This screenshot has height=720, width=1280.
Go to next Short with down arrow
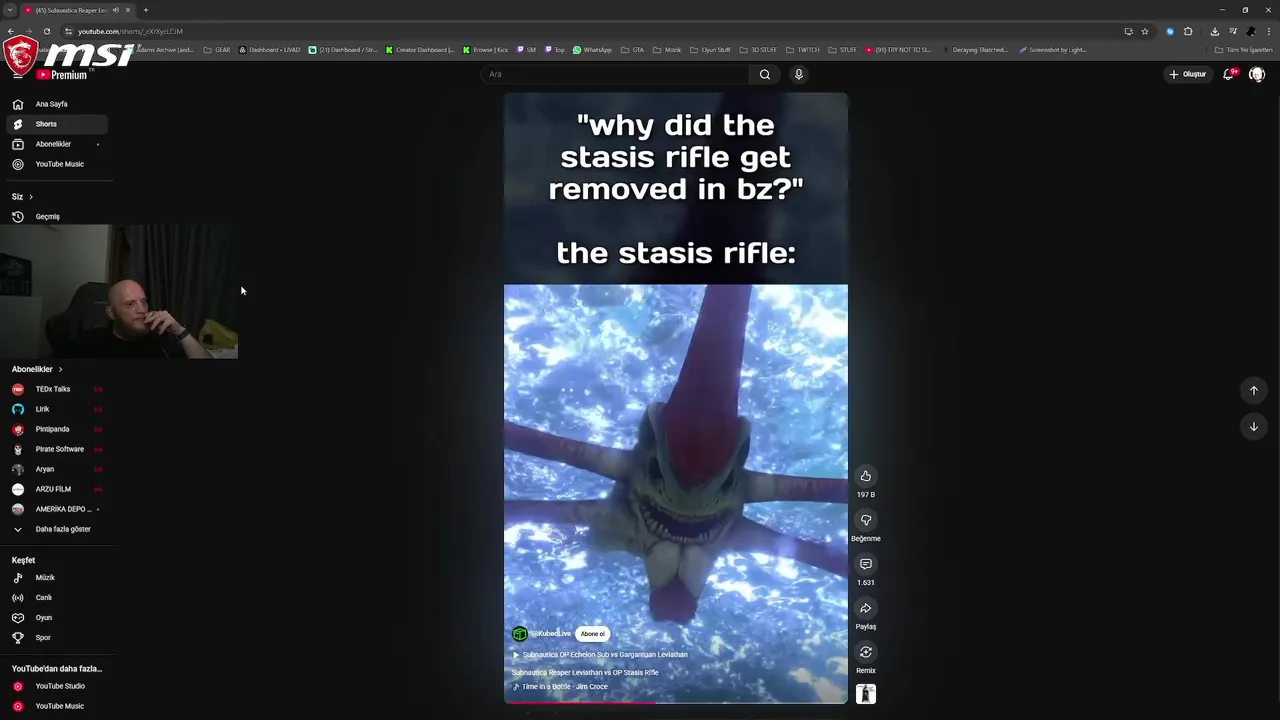(1253, 427)
